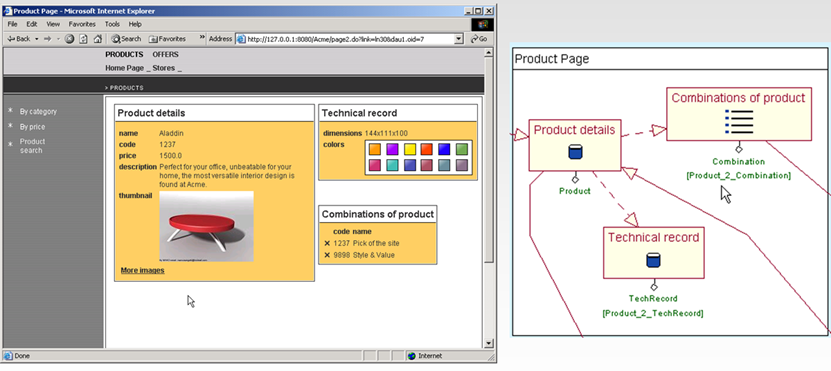The image size is (831, 371).
Task: Click the Pick of the site combination
Action: 376,243
